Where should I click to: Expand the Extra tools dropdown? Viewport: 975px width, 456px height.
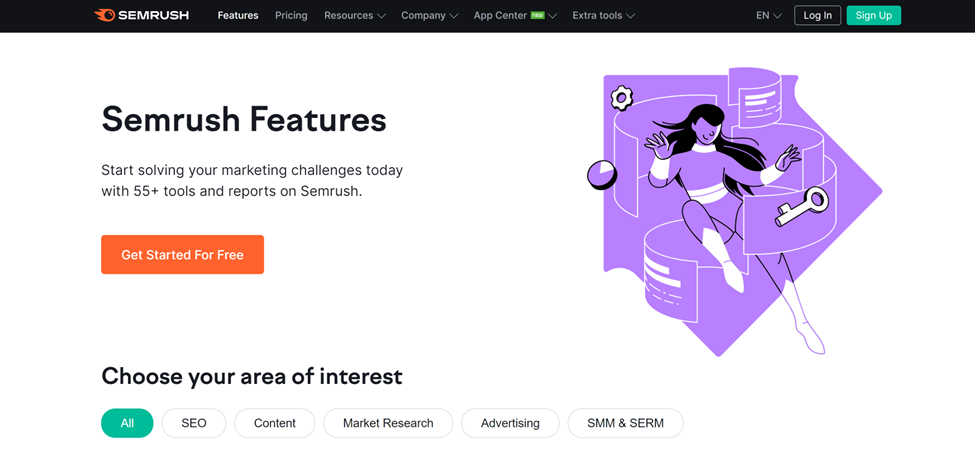(603, 16)
